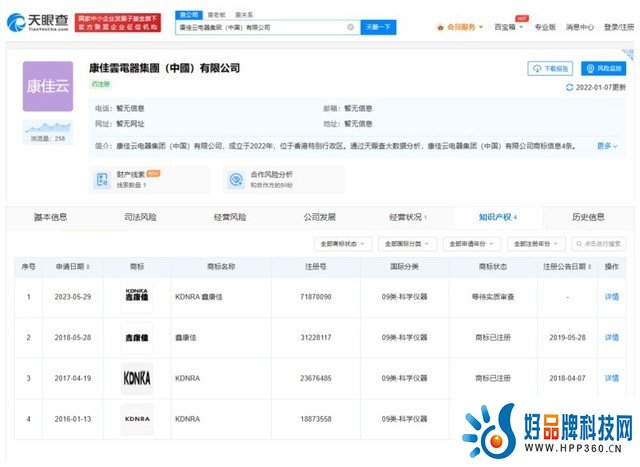Expand the 全部国际分类 filter dropdown

point(407,244)
